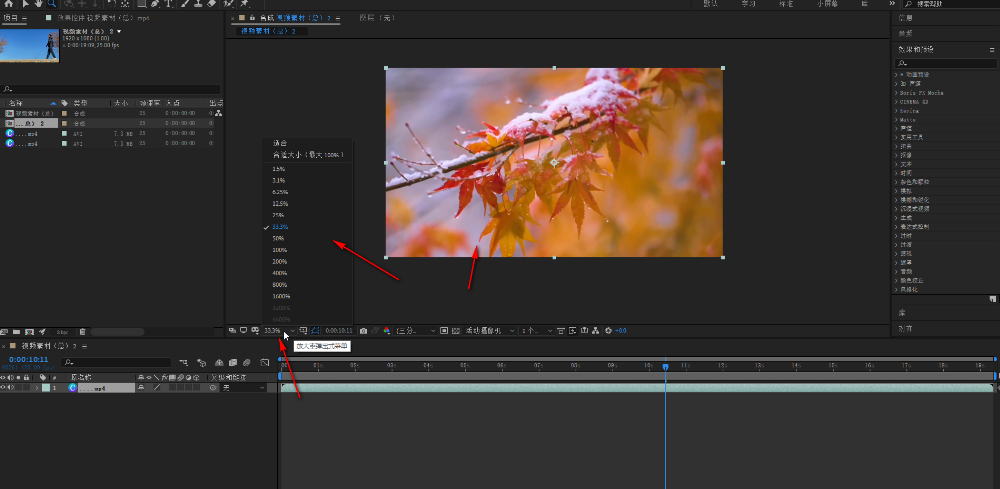Expand the twirl arrow of layer 1
Screen dimensions: 1000x489
pyautogui.click(x=36, y=387)
